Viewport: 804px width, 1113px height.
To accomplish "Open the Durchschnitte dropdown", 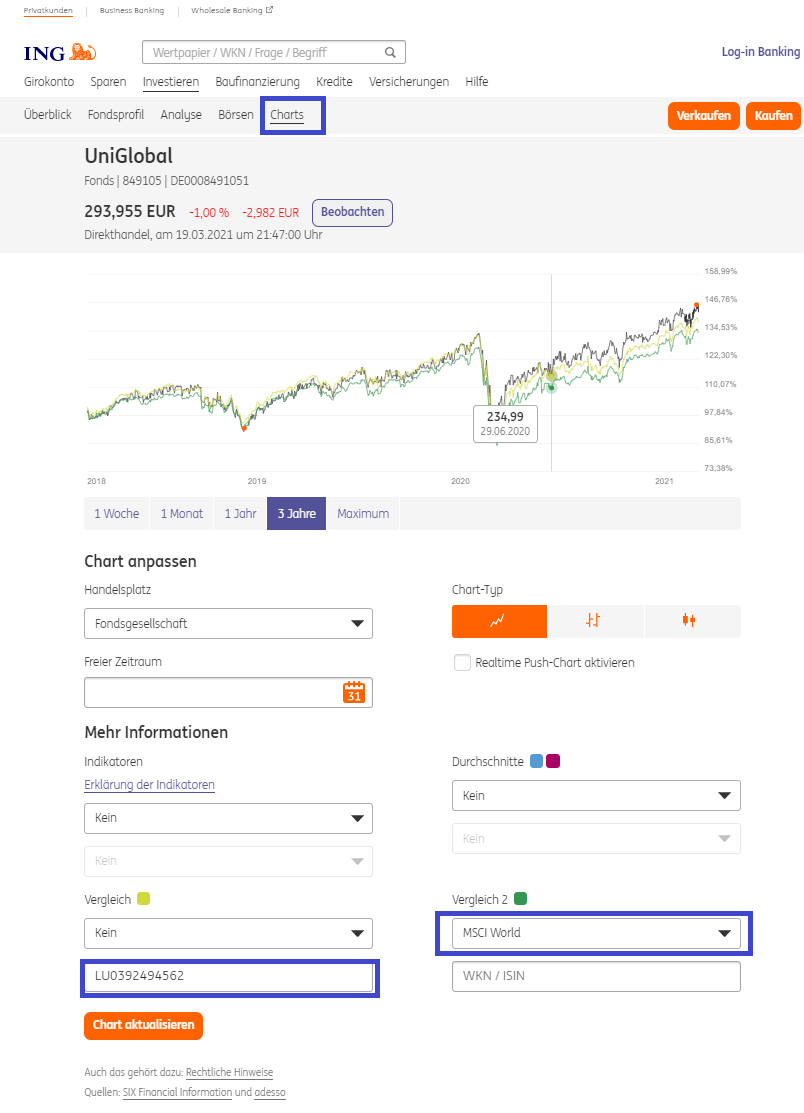I will pyautogui.click(x=596, y=796).
